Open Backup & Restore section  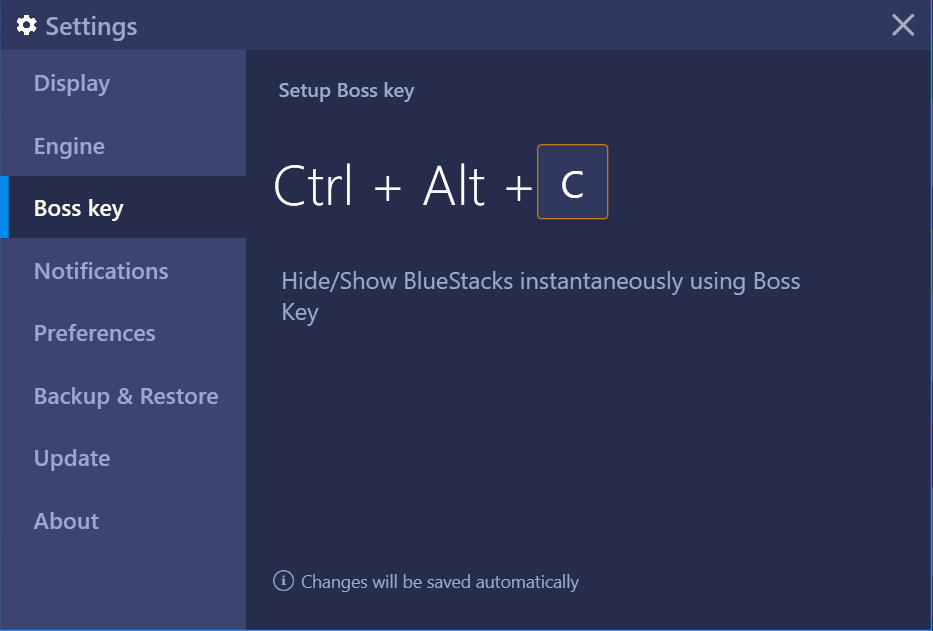click(x=123, y=396)
